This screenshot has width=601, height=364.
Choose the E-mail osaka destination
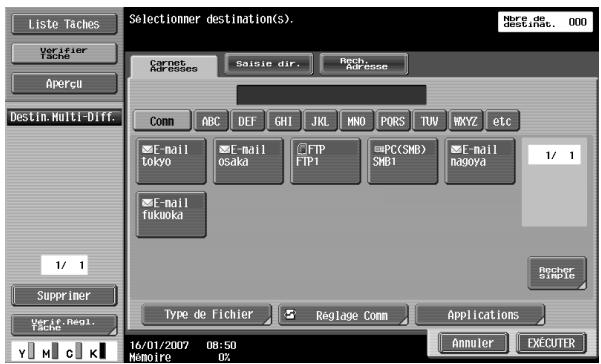click(248, 161)
